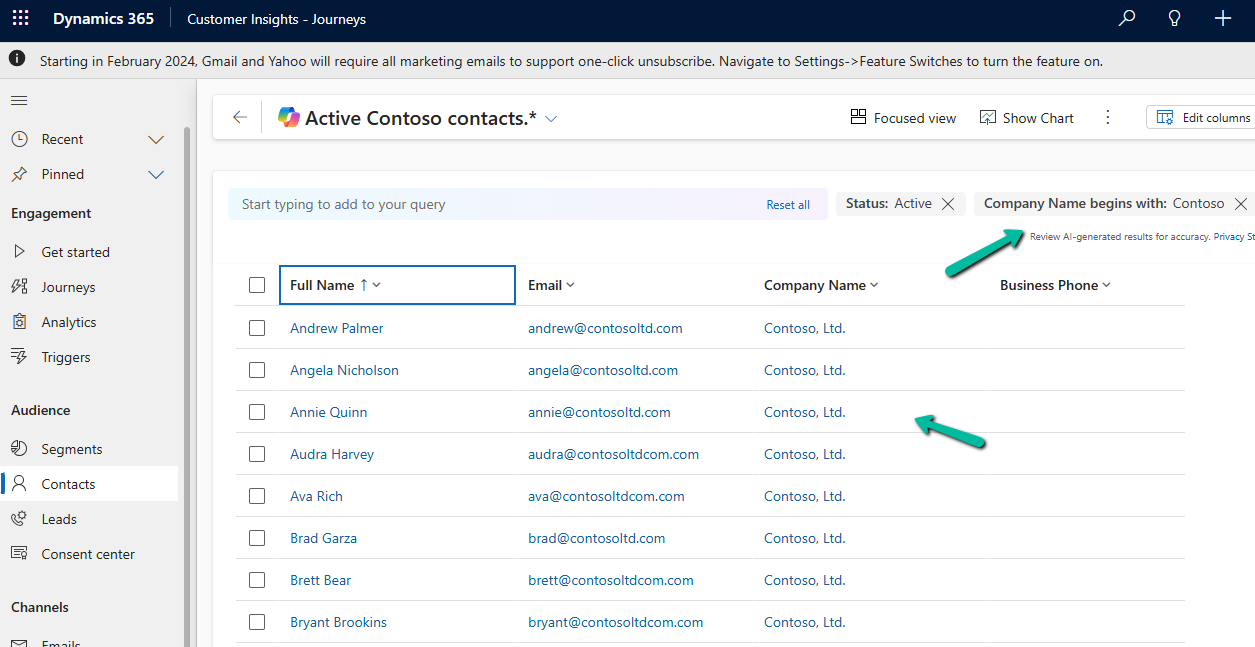The height and width of the screenshot is (647, 1255).
Task: Go back using the left arrow icon
Action: coord(240,118)
